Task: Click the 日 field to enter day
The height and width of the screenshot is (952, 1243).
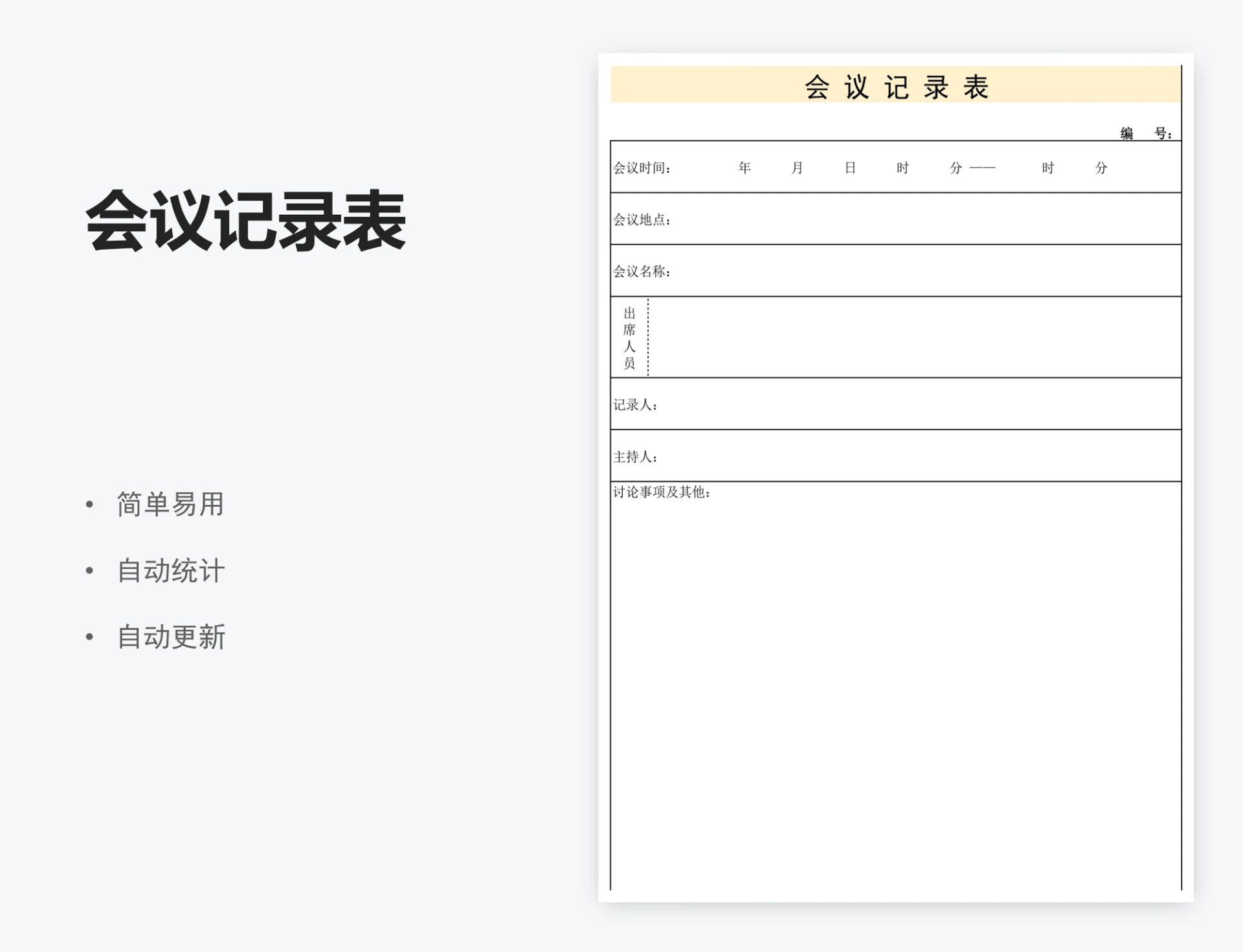Action: click(850, 167)
